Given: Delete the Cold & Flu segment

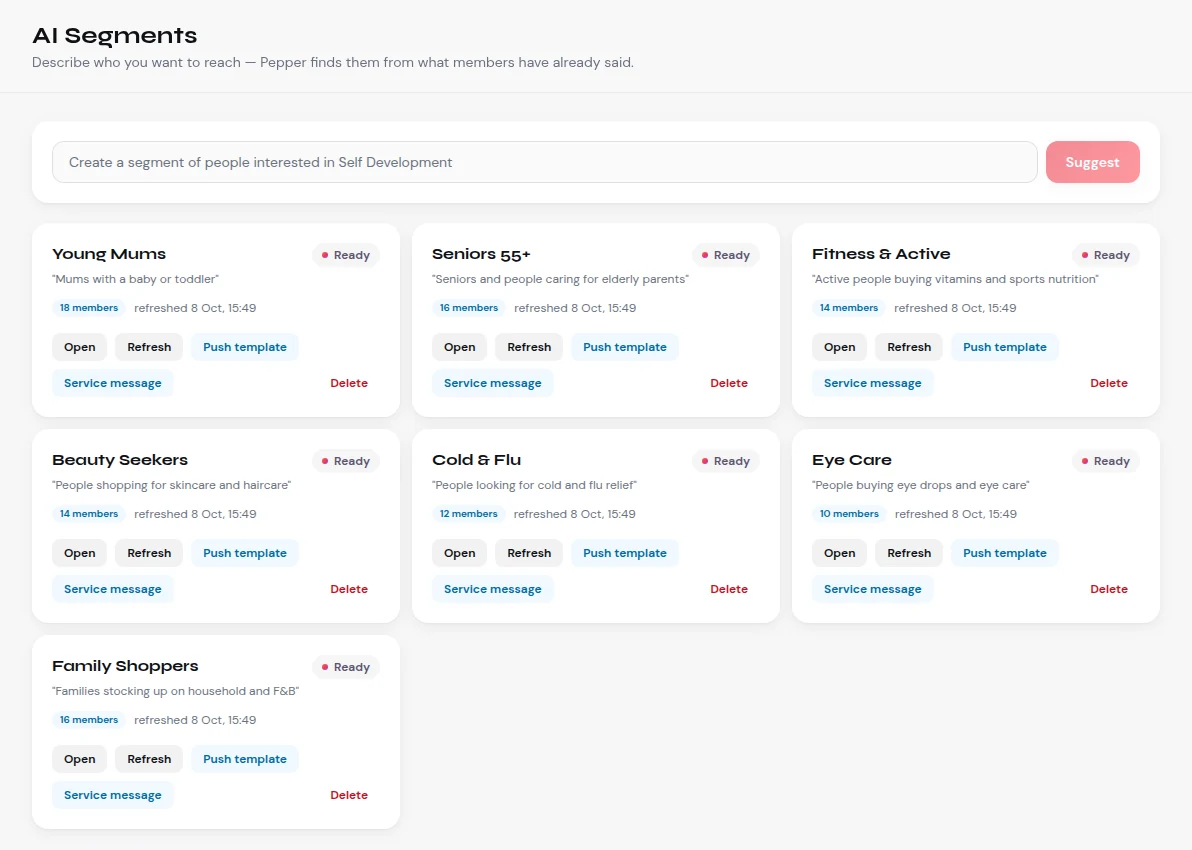Looking at the screenshot, I should pyautogui.click(x=729, y=589).
